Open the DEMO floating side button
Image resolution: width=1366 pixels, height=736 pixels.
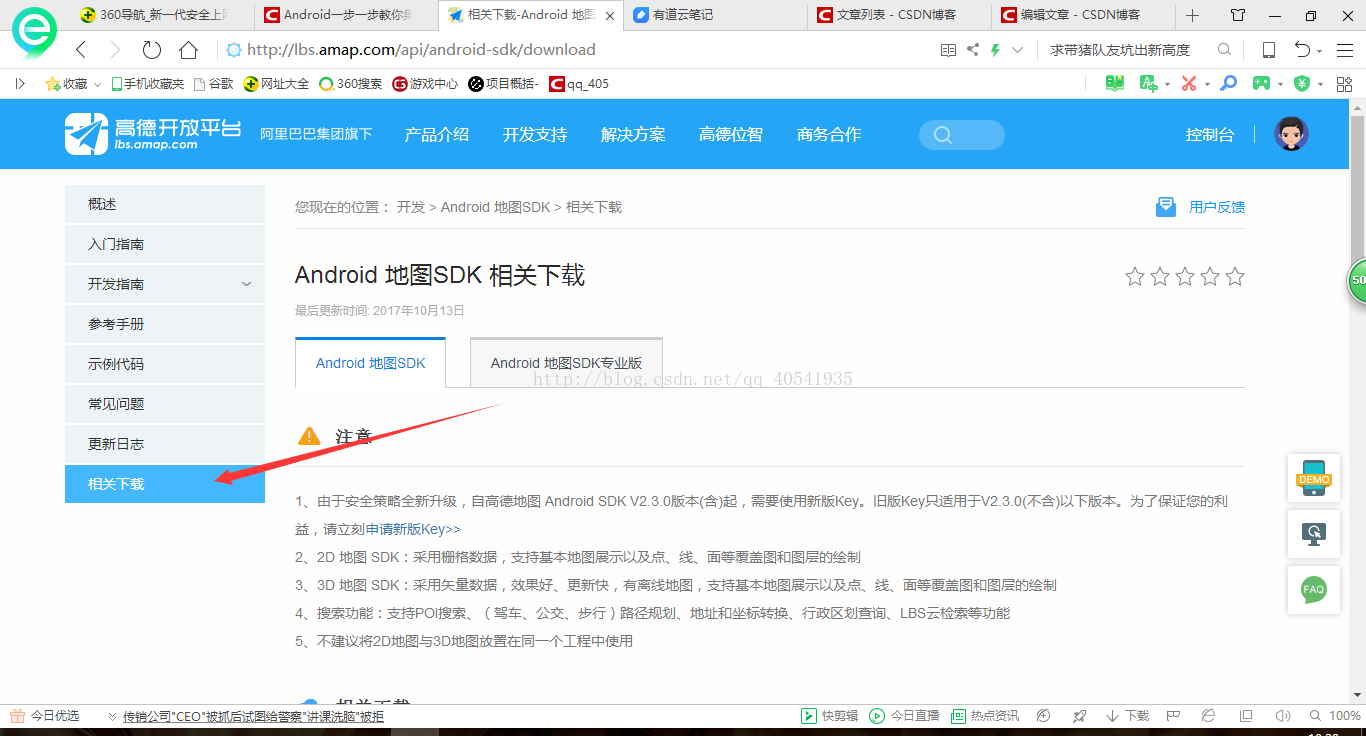coord(1313,479)
